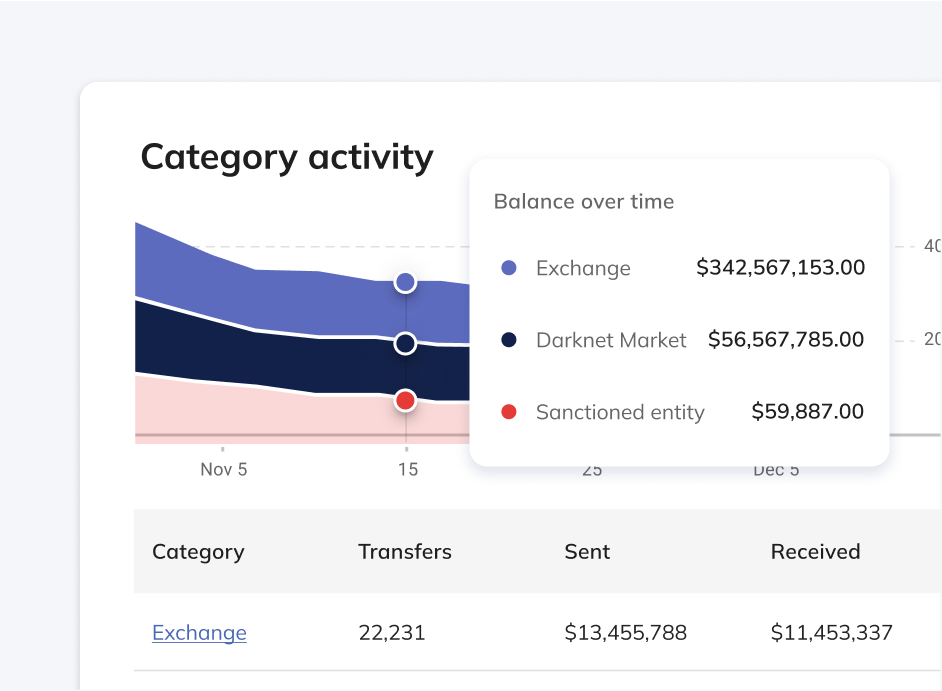Click the Sent column header
Viewport: 942px width, 691px height.
(587, 552)
